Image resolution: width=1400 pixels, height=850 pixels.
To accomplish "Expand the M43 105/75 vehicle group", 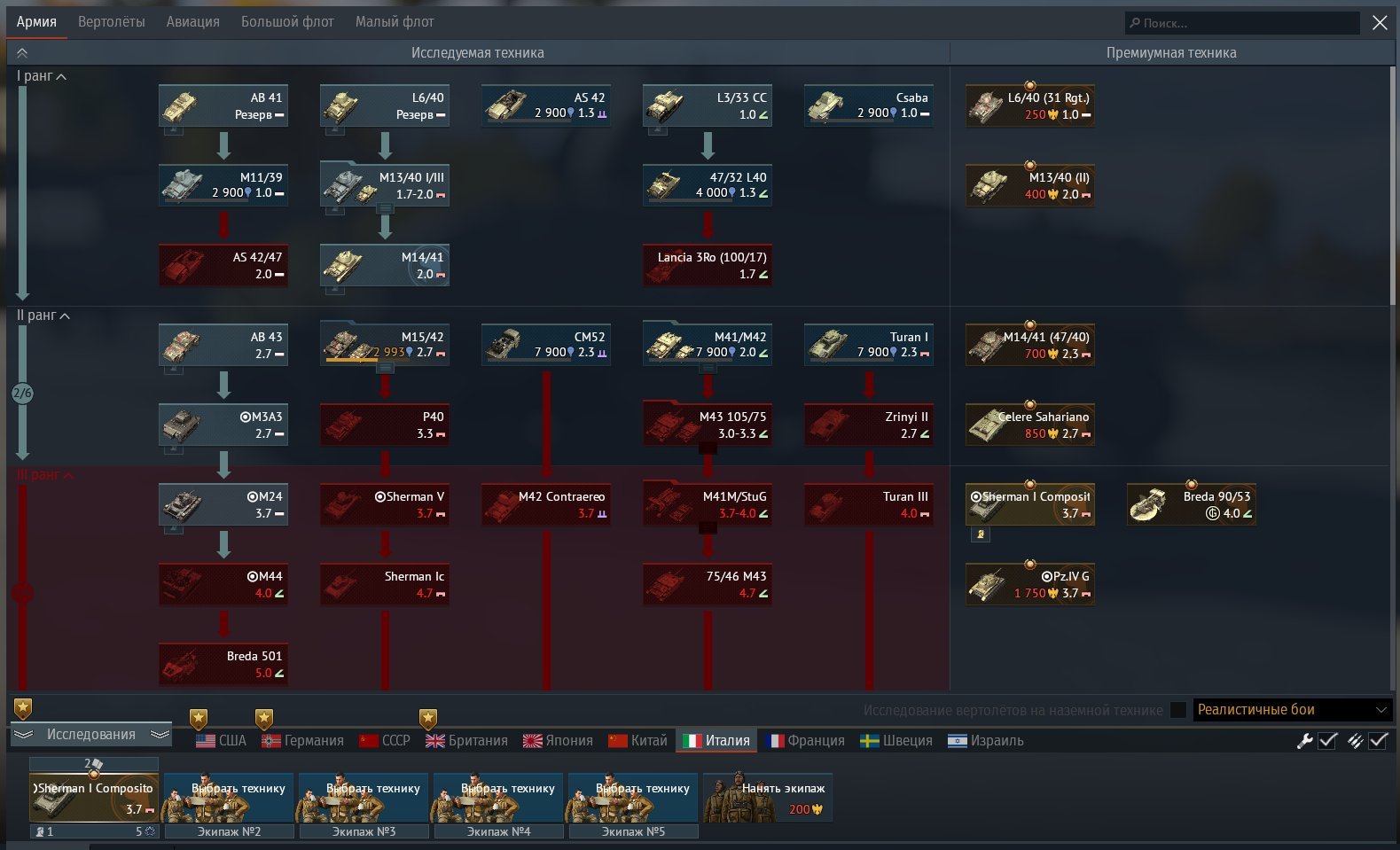I will click(708, 448).
